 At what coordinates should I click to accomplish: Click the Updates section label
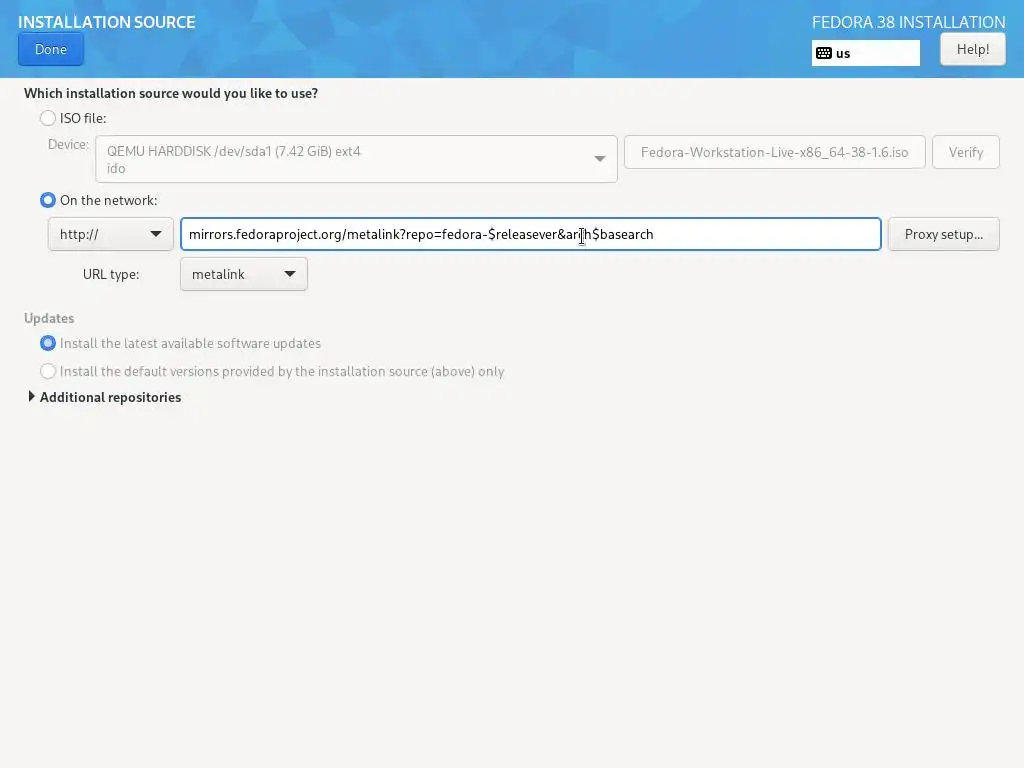49,318
